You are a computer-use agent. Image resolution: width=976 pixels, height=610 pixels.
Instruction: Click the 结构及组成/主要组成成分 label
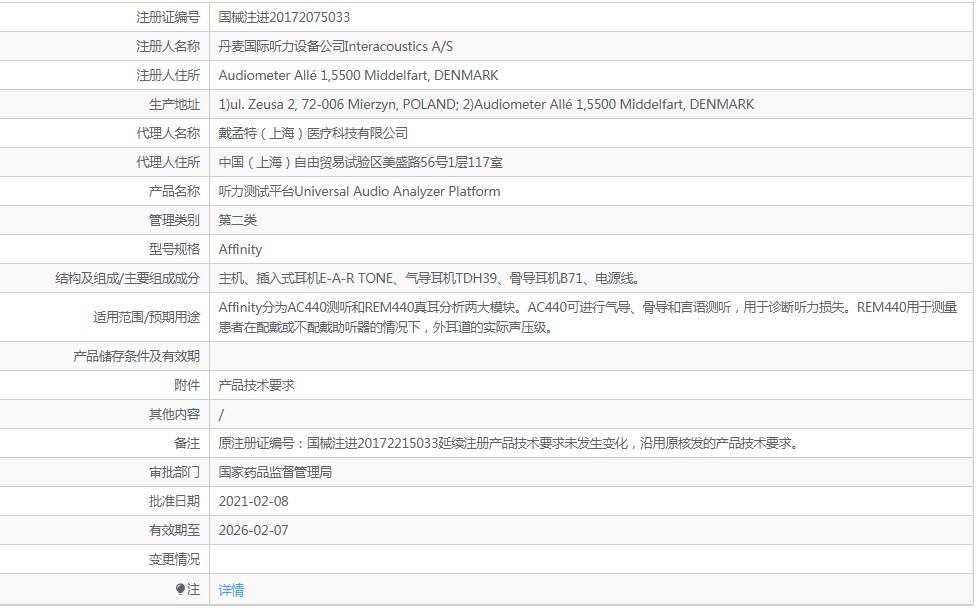tap(128, 278)
